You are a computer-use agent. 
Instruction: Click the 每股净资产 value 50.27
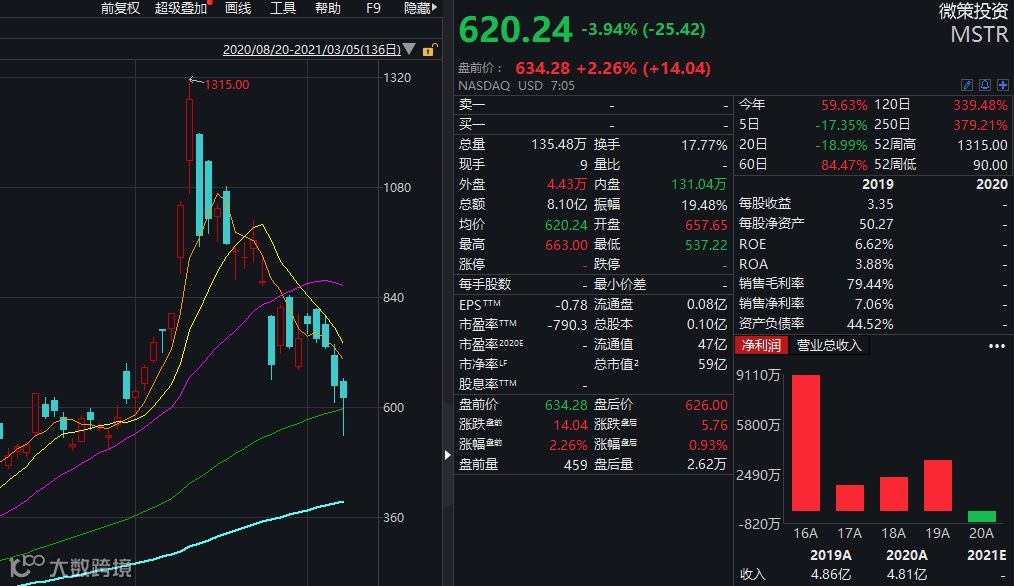tap(876, 224)
